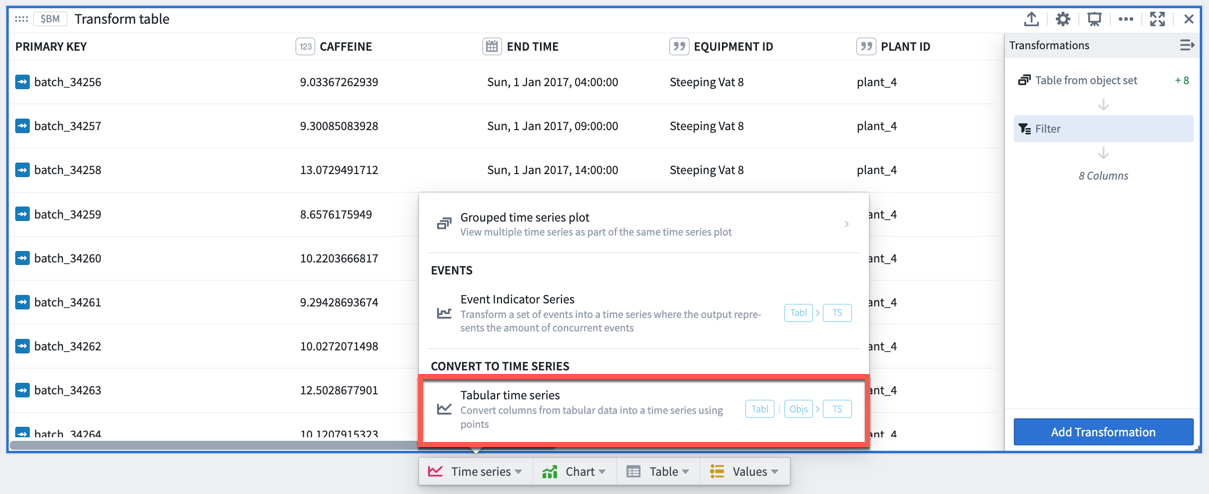The width and height of the screenshot is (1209, 494).
Task: Click Tabl tag on Tabular time series
Action: pyautogui.click(x=760, y=409)
